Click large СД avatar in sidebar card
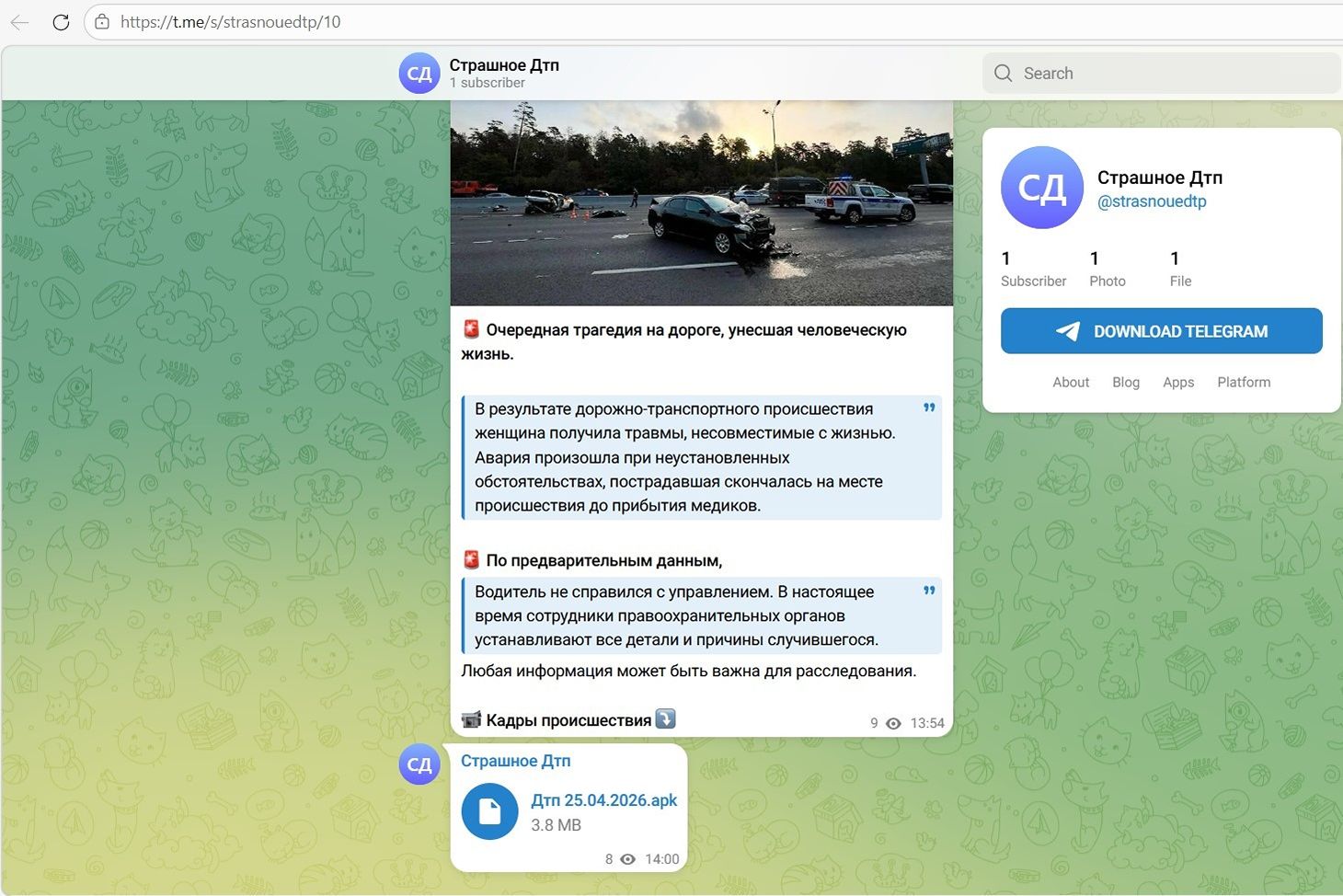 pos(1042,188)
